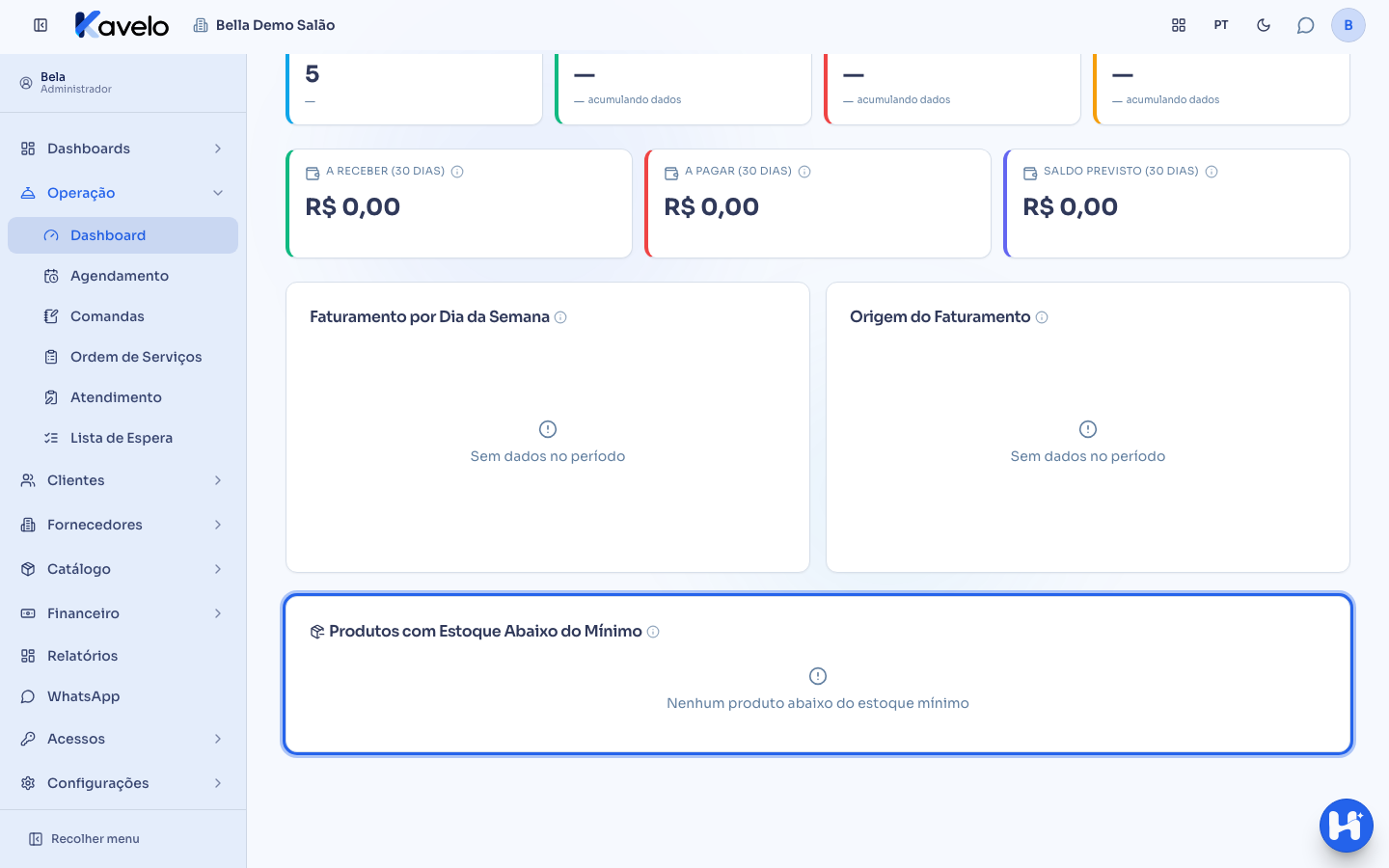
Task: Click info icon beside Origem do Faturamento
Action: 1042,317
